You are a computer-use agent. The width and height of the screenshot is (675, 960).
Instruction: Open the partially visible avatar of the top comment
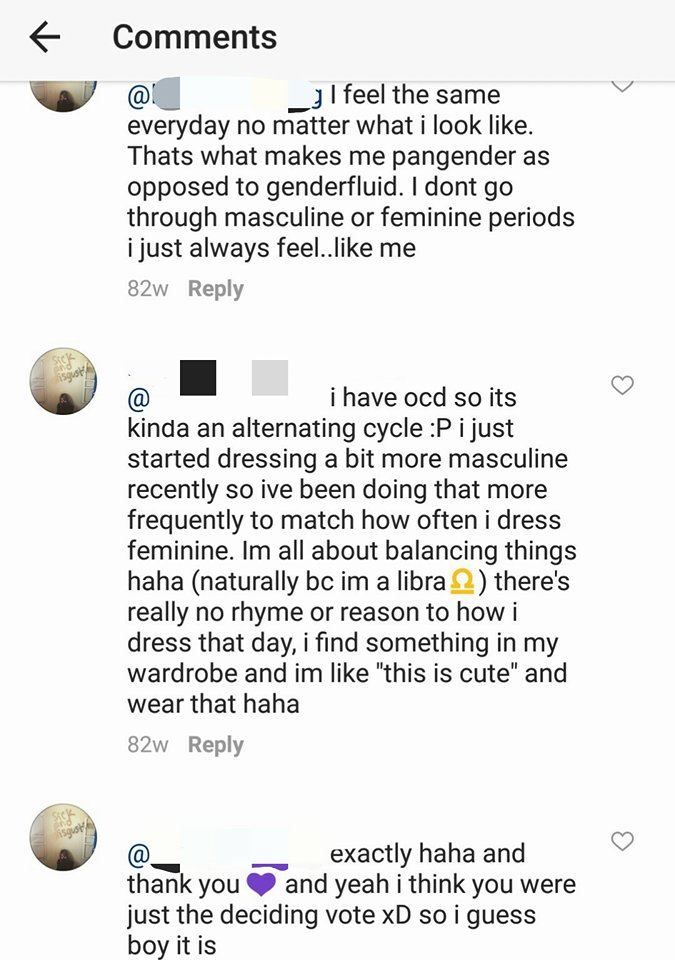pos(63,96)
